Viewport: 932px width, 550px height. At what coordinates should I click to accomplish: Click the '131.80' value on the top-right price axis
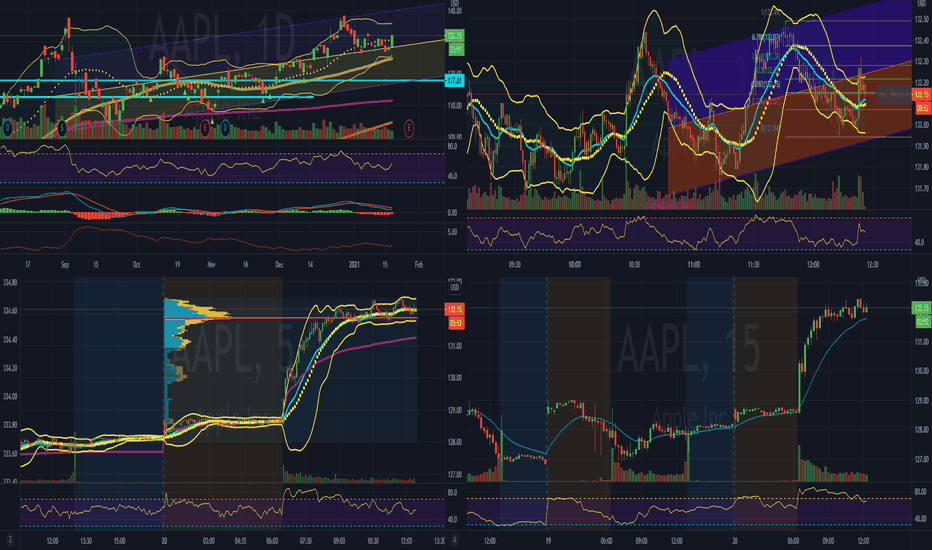(x=922, y=167)
